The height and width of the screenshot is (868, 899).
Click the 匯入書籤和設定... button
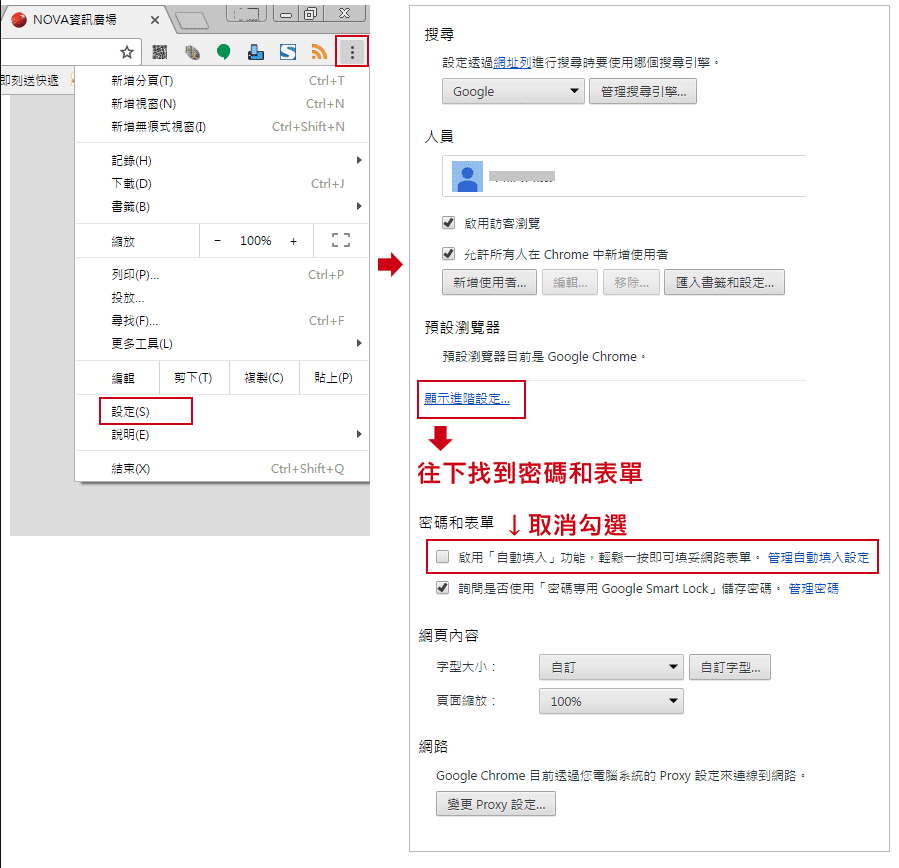tap(724, 283)
